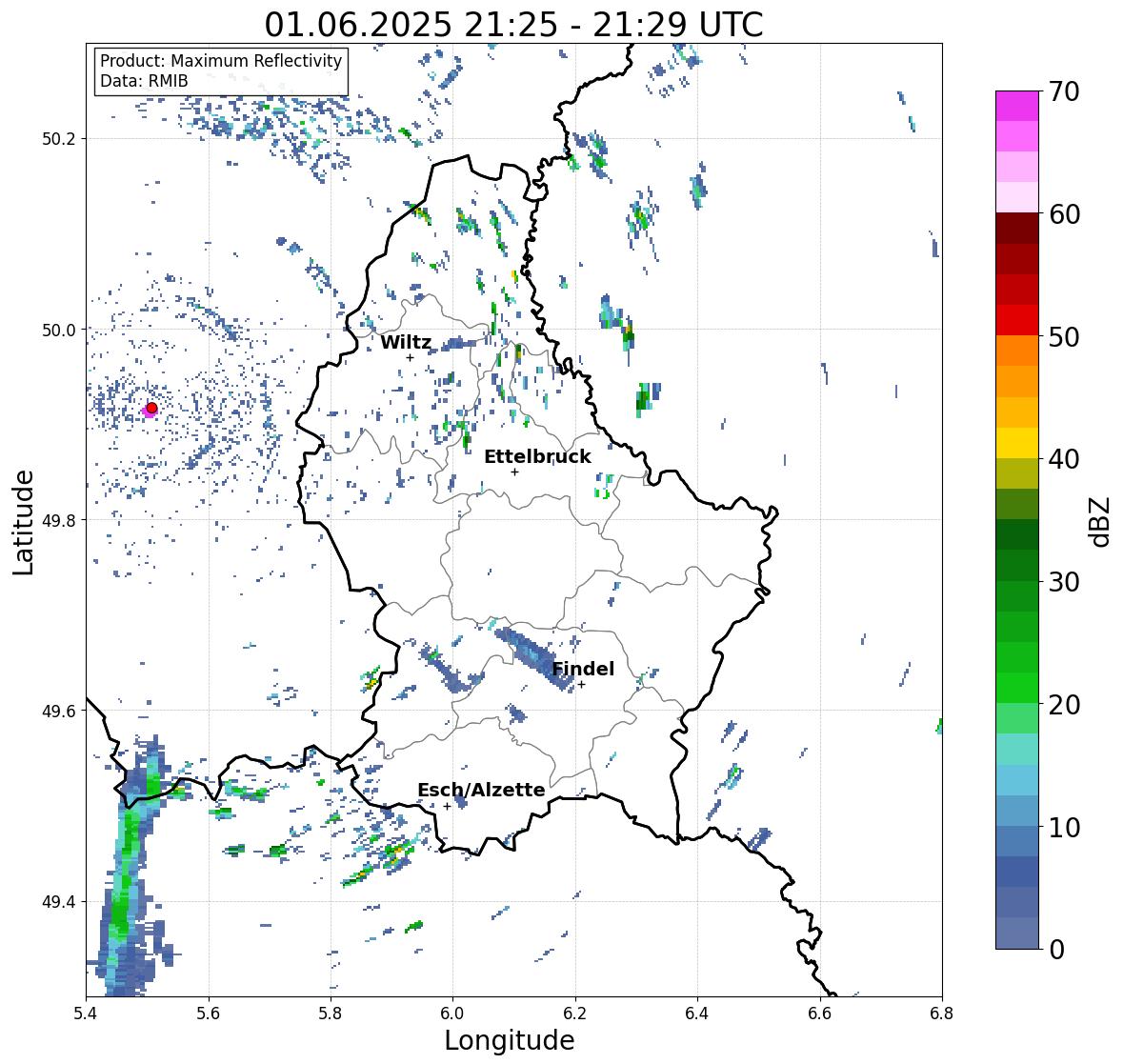Click the 5.8 longitude tick label
Image resolution: width=1123 pixels, height=1064 pixels.
331,1014
